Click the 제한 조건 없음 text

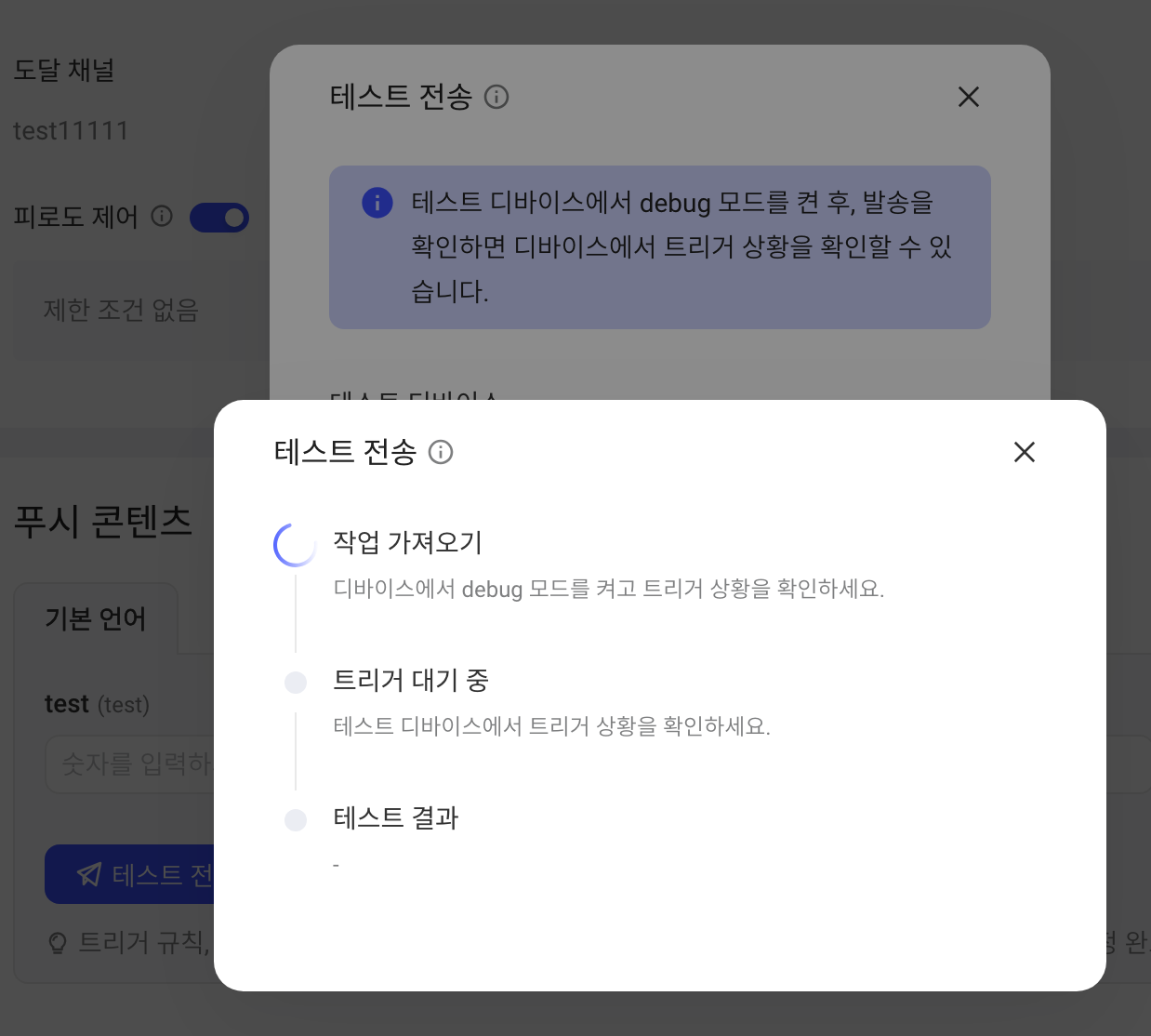[121, 310]
